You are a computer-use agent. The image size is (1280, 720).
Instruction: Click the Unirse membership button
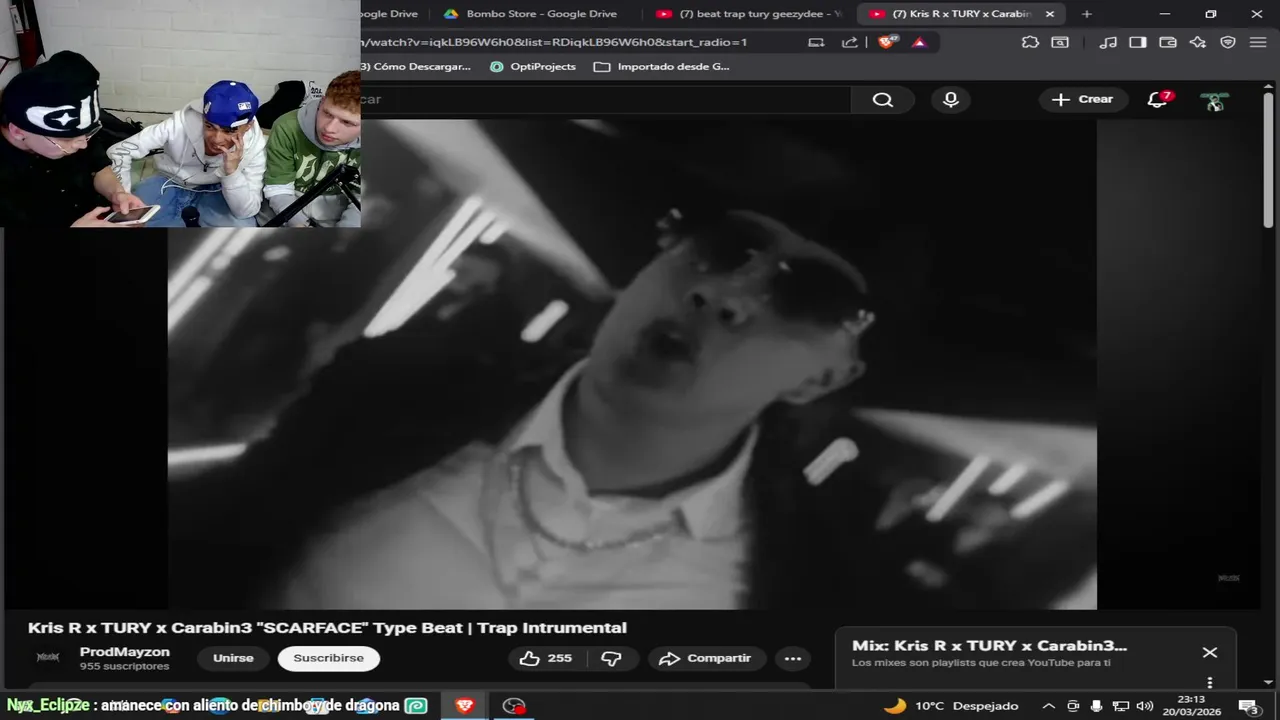click(x=233, y=658)
